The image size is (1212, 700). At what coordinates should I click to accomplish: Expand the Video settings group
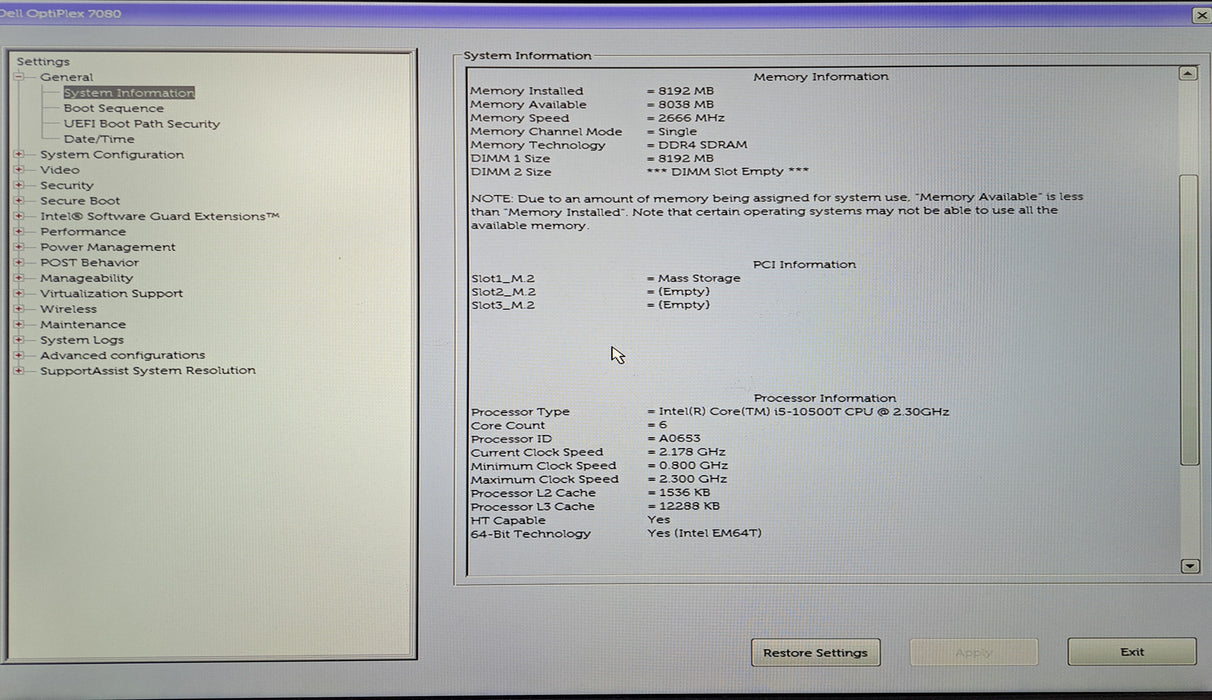tap(17, 170)
